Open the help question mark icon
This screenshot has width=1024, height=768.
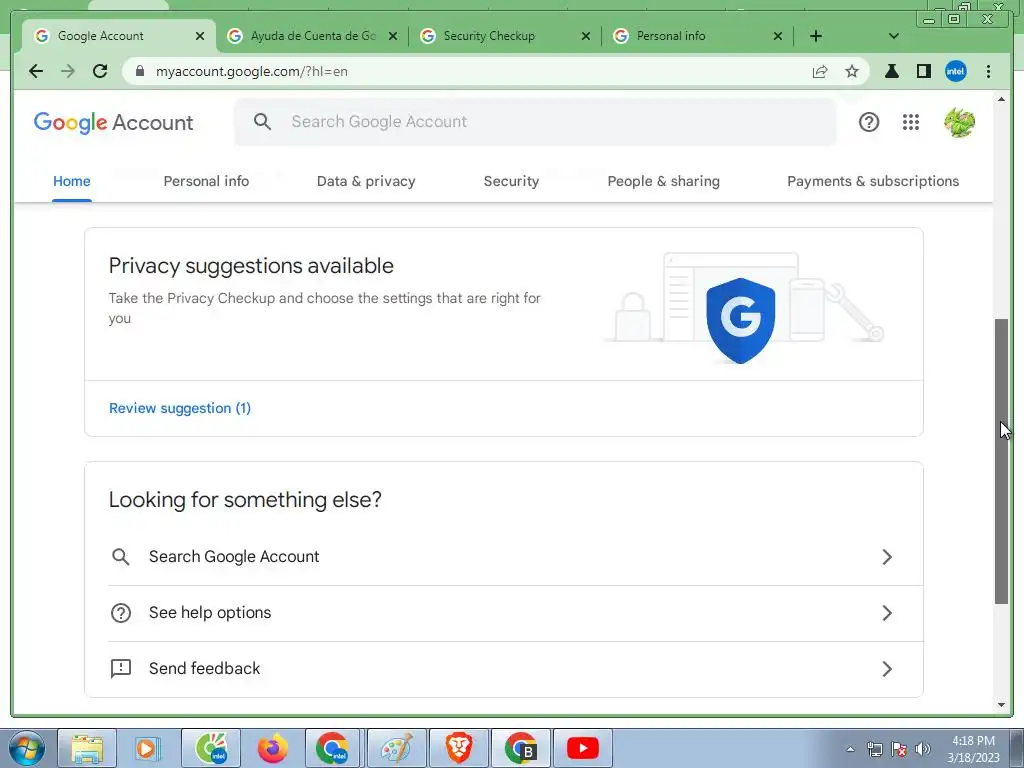point(869,122)
